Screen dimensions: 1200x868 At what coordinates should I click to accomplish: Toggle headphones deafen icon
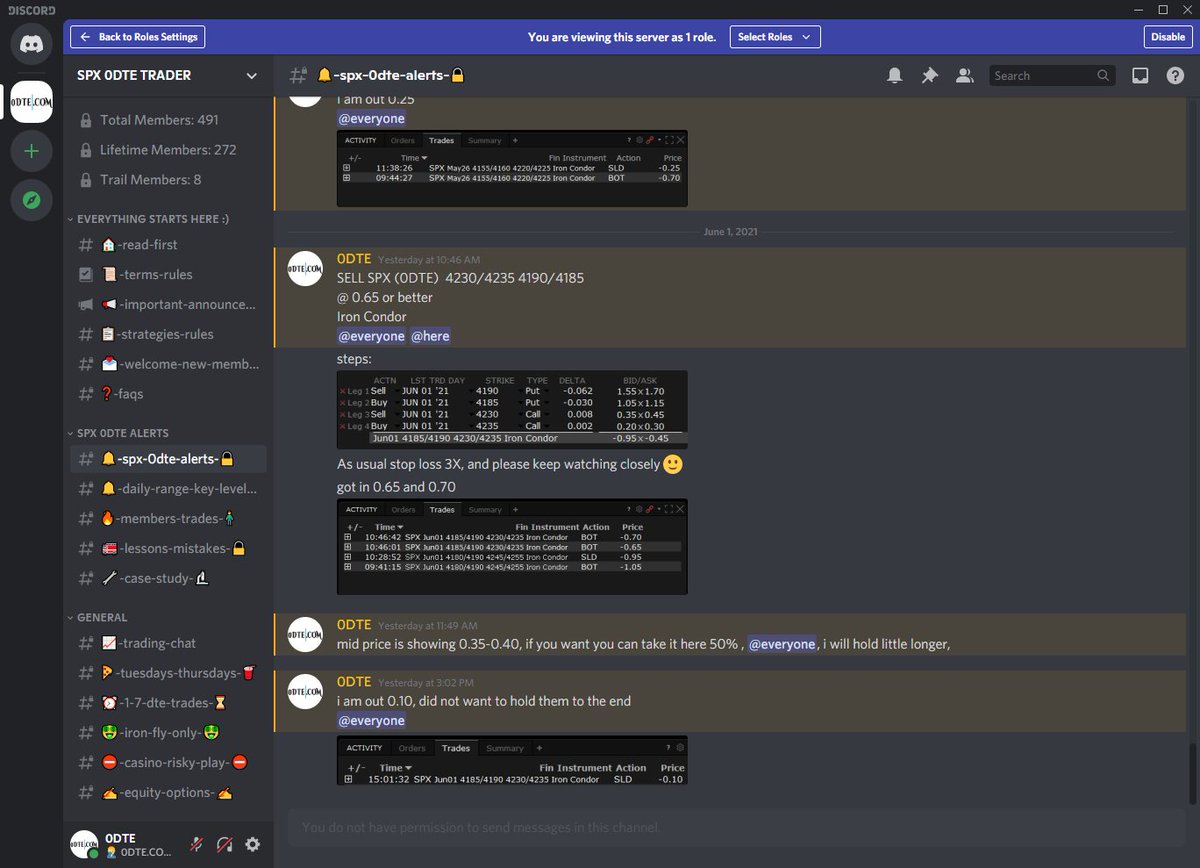[224, 844]
